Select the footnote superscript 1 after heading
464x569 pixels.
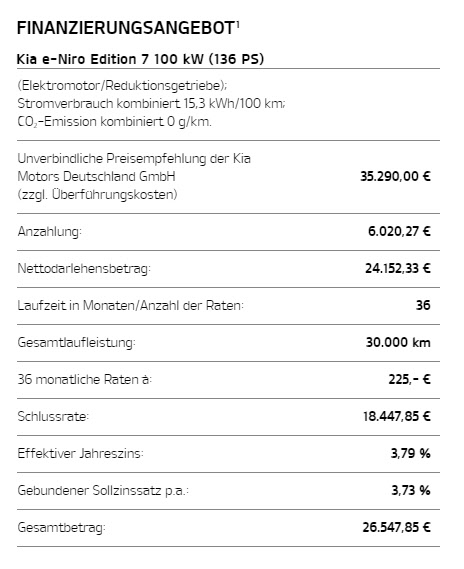(x=238, y=25)
